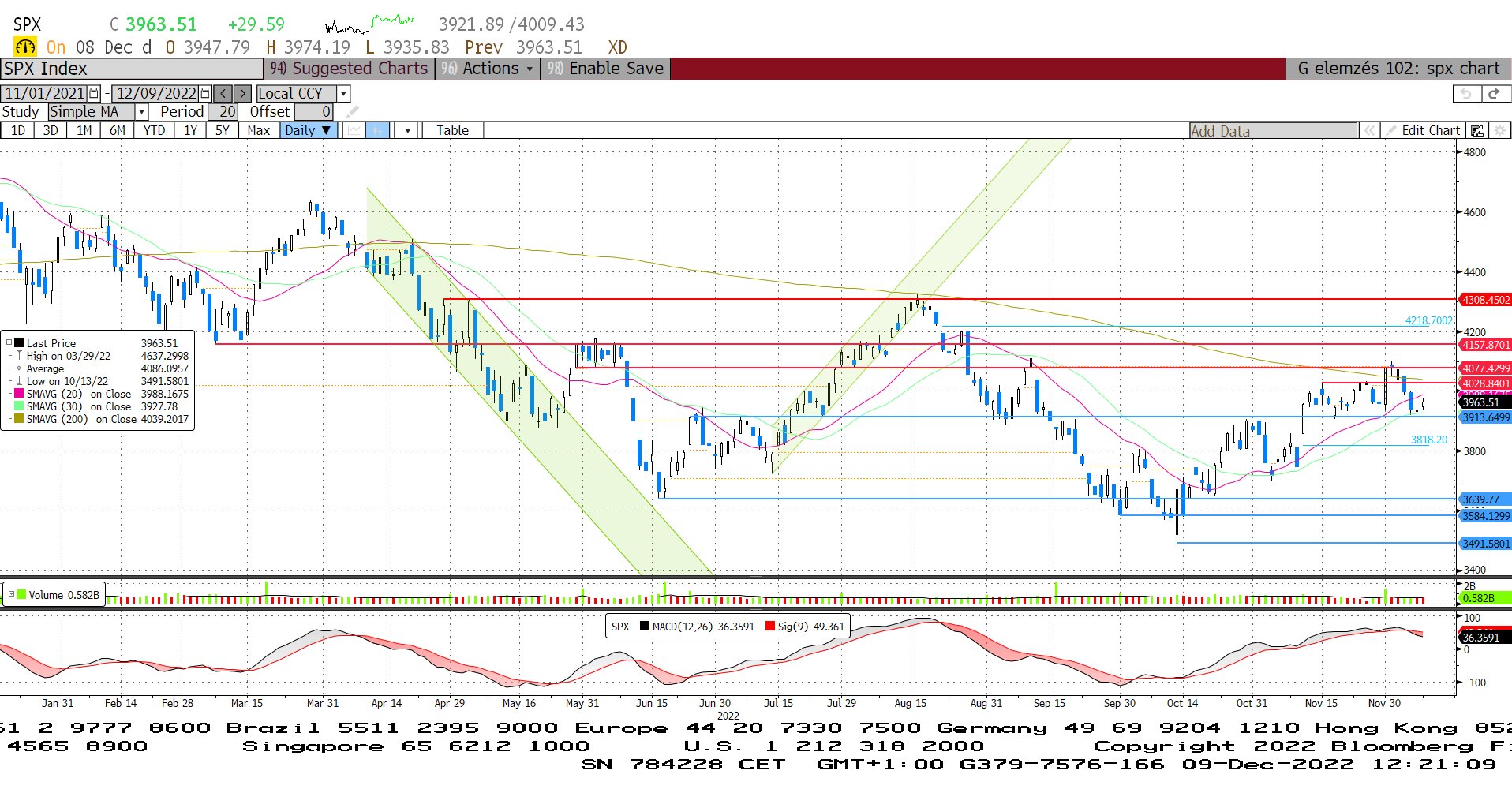The width and height of the screenshot is (1512, 808).
Task: Click the Offset input field
Action: pyautogui.click(x=313, y=112)
